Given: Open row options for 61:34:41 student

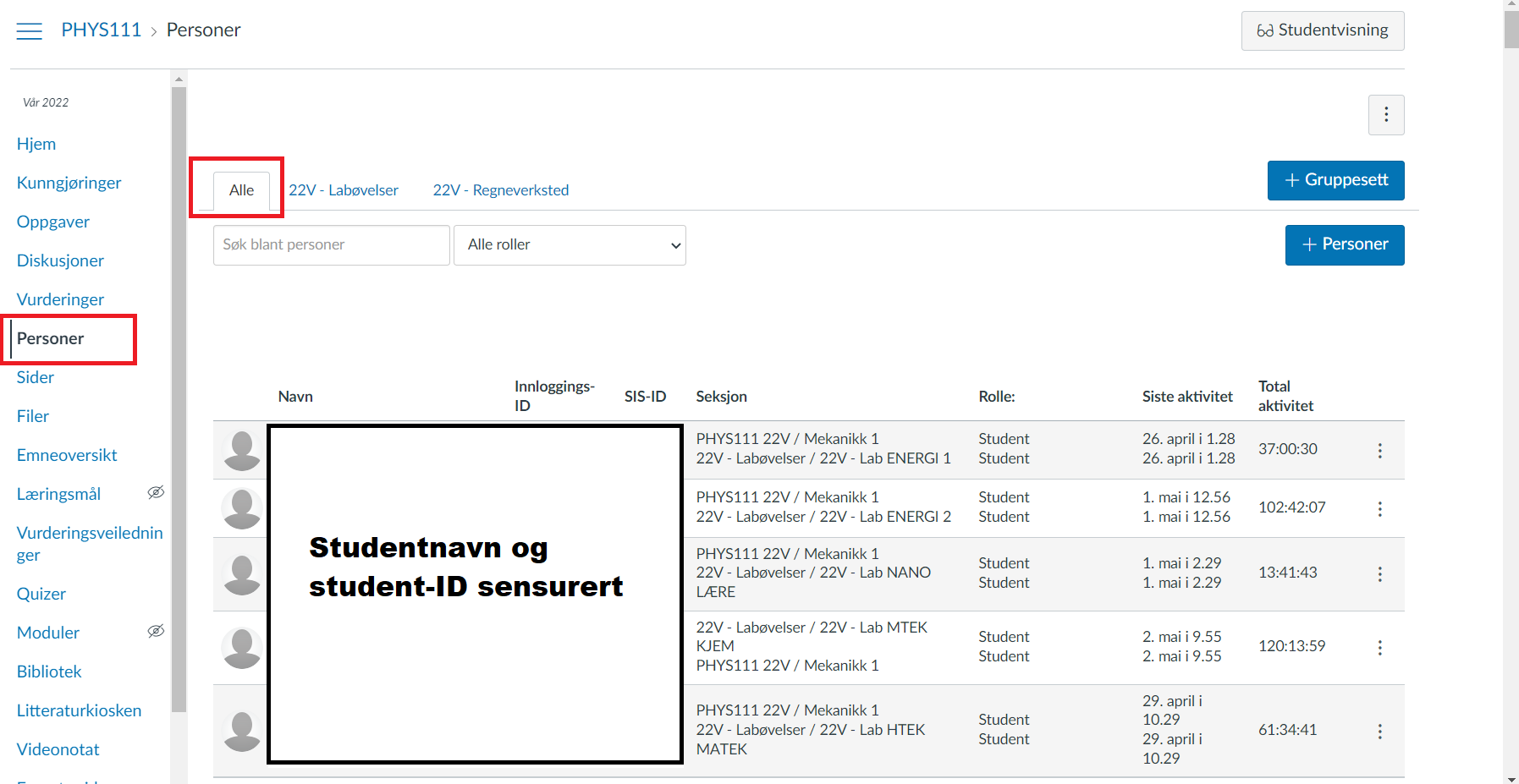Looking at the screenshot, I should coord(1379,732).
